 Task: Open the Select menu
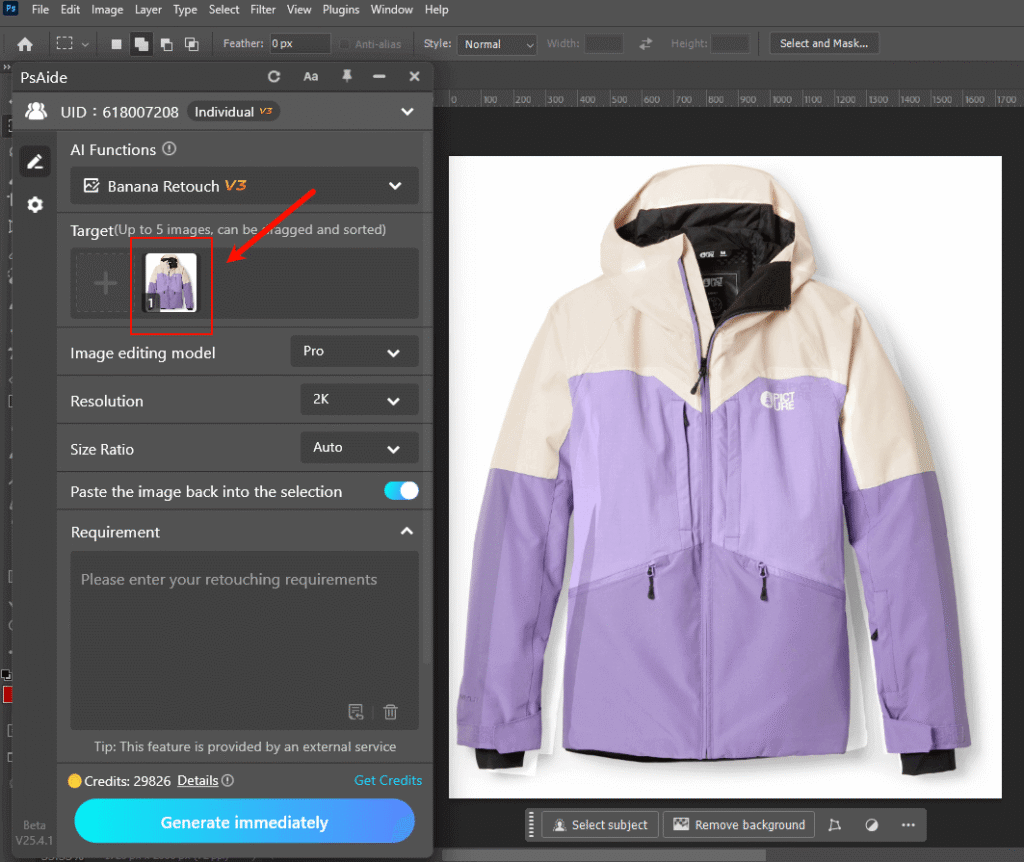click(x=224, y=9)
